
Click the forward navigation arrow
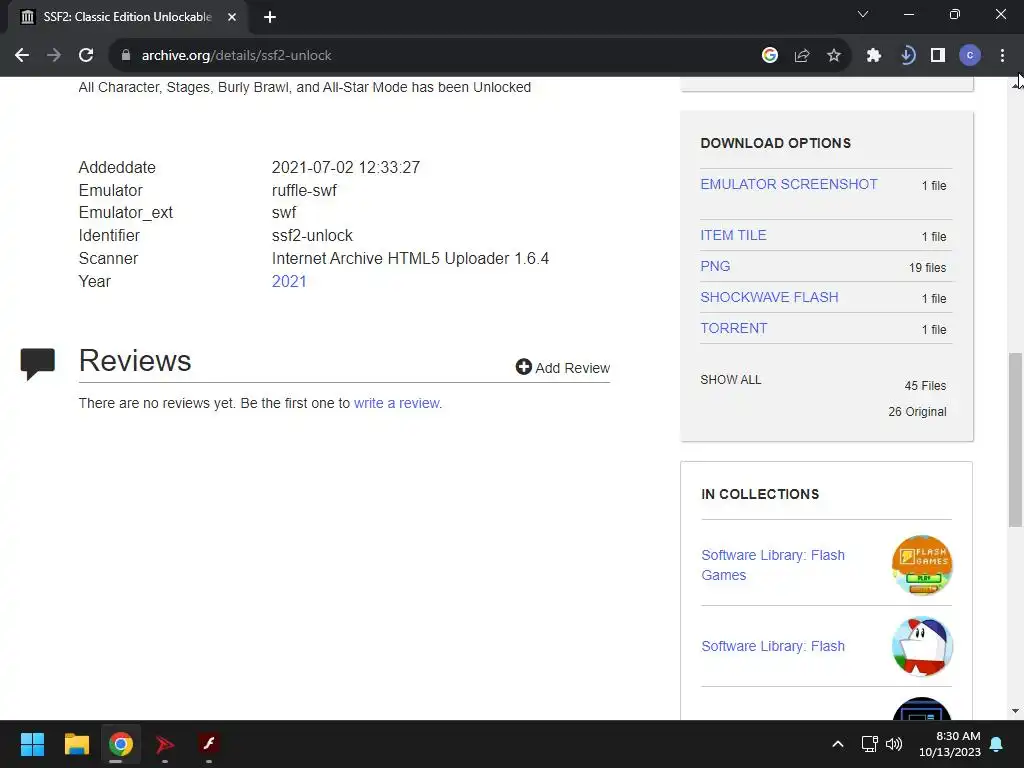tap(54, 56)
